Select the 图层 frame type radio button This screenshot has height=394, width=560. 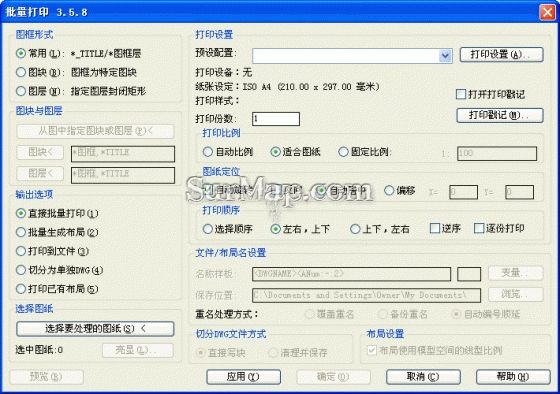point(21,91)
